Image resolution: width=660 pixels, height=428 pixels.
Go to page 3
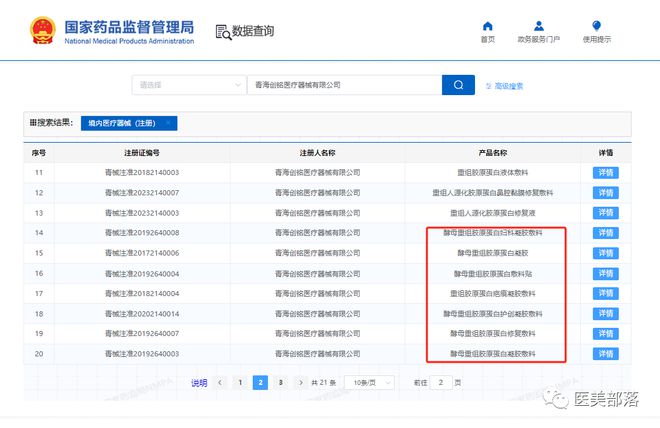point(280,383)
